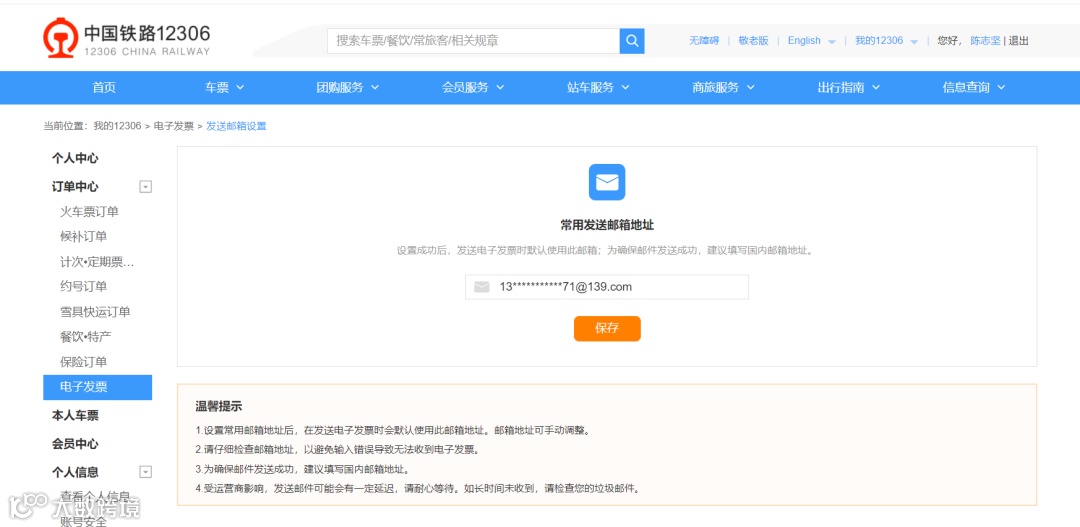Open the 敬老版 elderly version link
The height and width of the screenshot is (527, 1080).
coord(754,41)
